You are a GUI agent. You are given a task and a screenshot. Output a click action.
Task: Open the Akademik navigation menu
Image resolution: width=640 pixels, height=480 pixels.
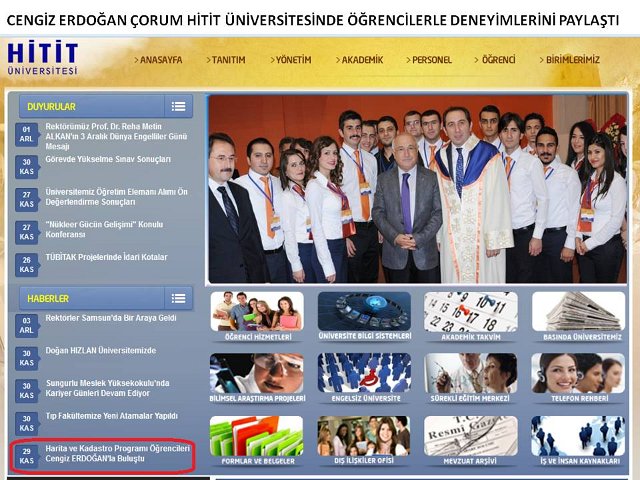click(360, 60)
